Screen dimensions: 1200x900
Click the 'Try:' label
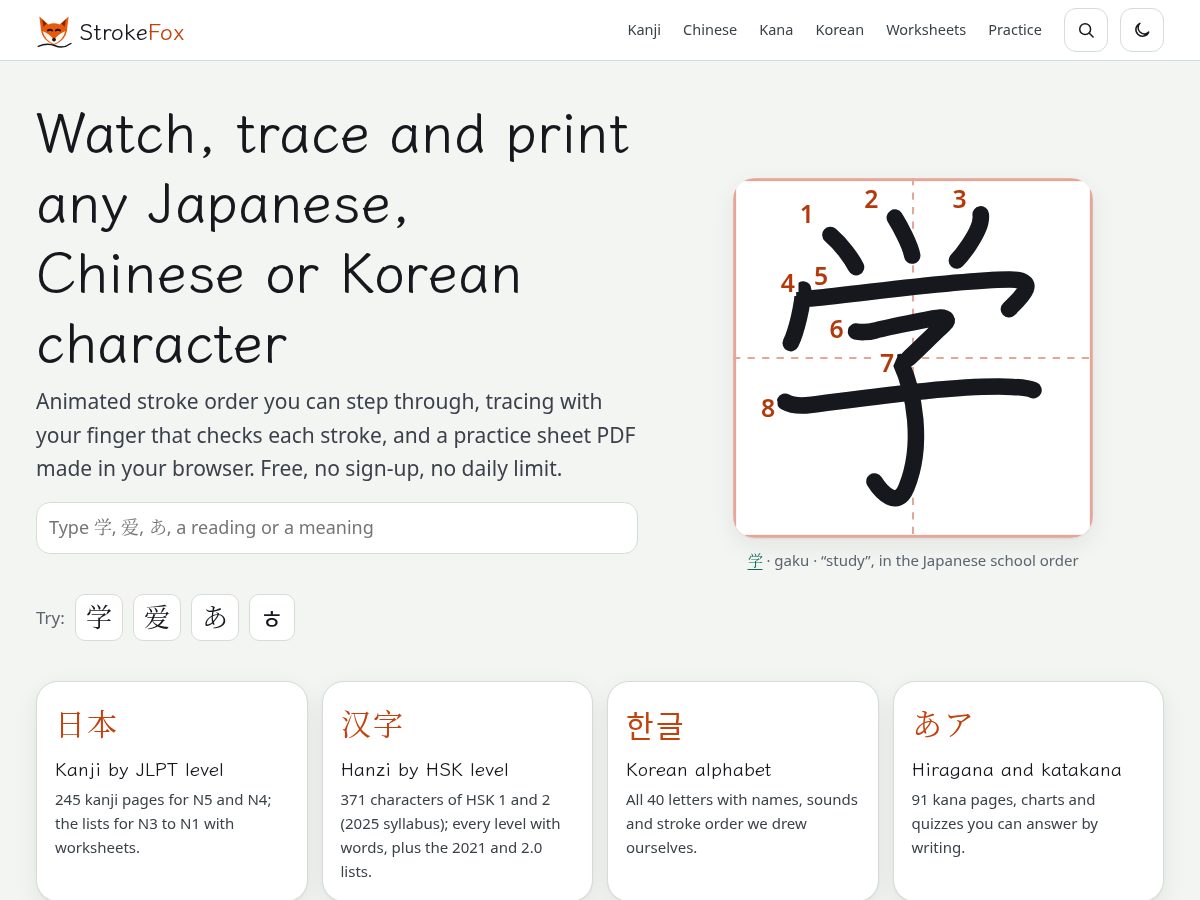50,618
